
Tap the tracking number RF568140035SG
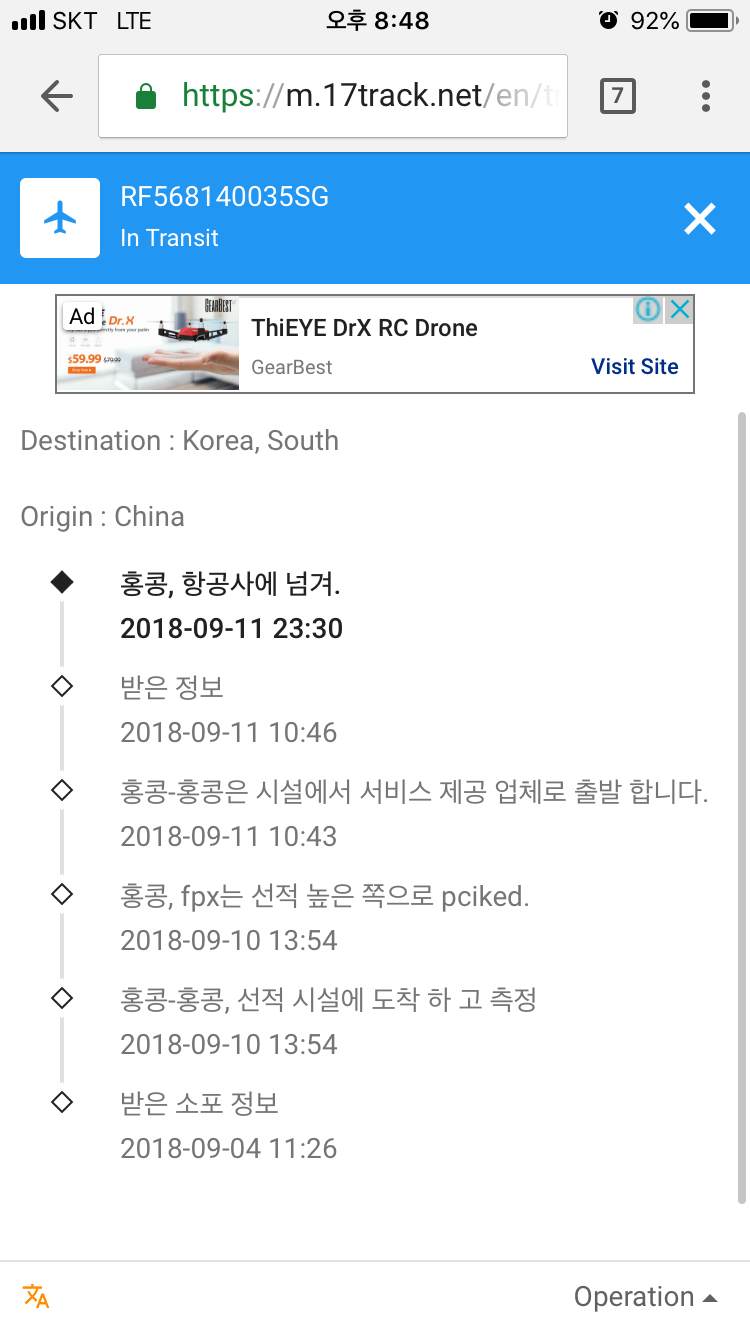click(224, 197)
